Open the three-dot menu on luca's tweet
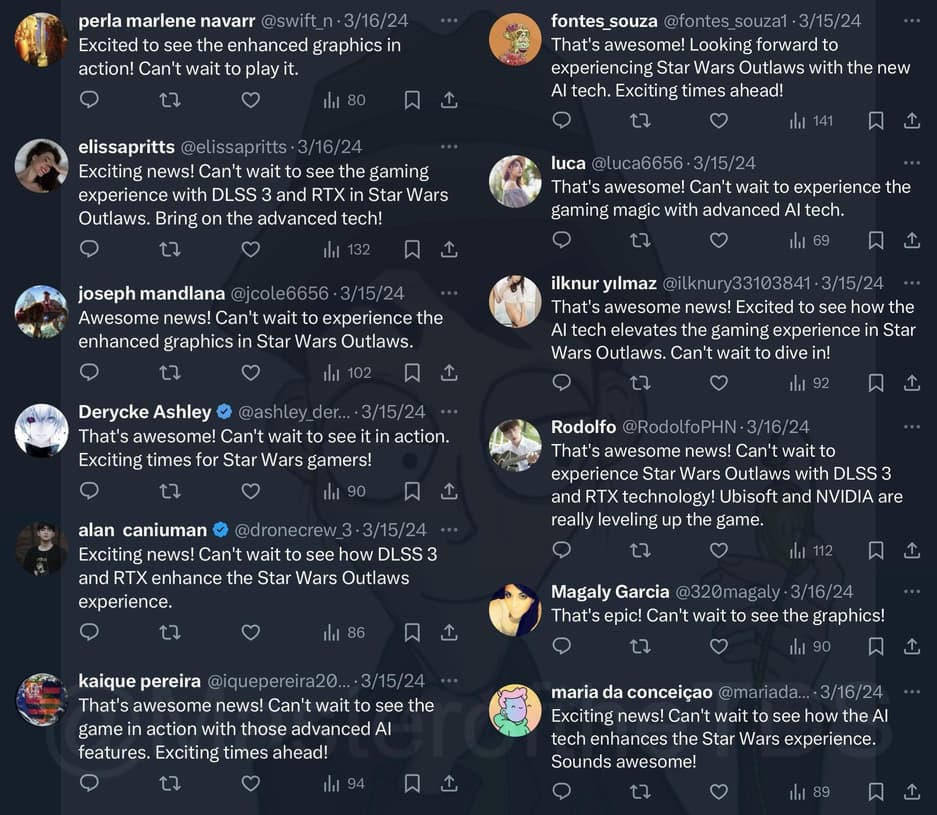This screenshot has height=815, width=937. click(x=912, y=163)
